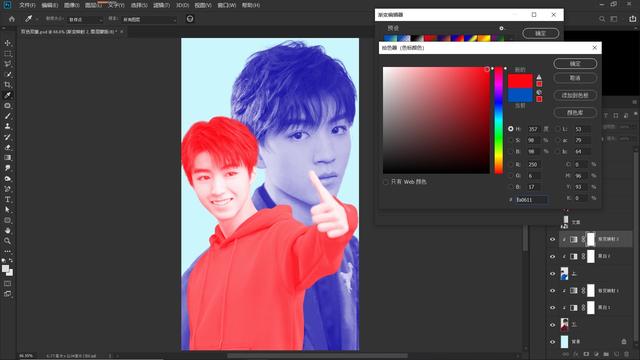Select the Crop tool

point(7,84)
